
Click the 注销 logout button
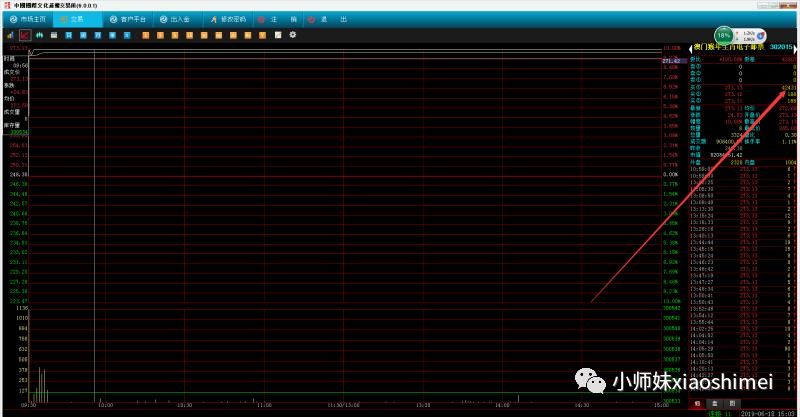pos(285,19)
